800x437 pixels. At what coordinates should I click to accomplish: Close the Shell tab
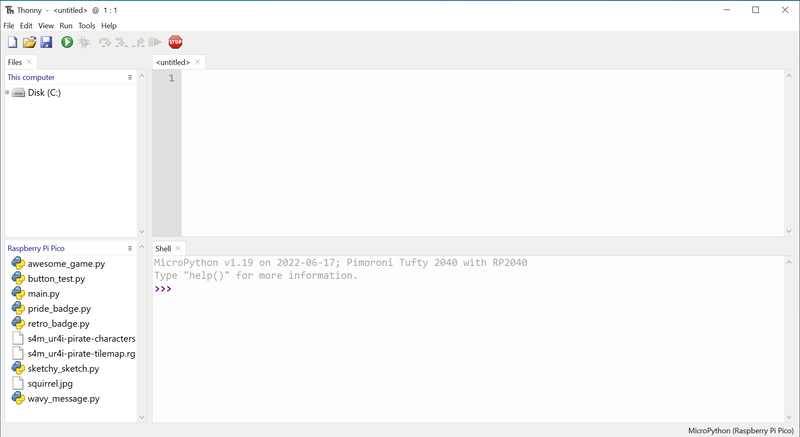point(179,248)
